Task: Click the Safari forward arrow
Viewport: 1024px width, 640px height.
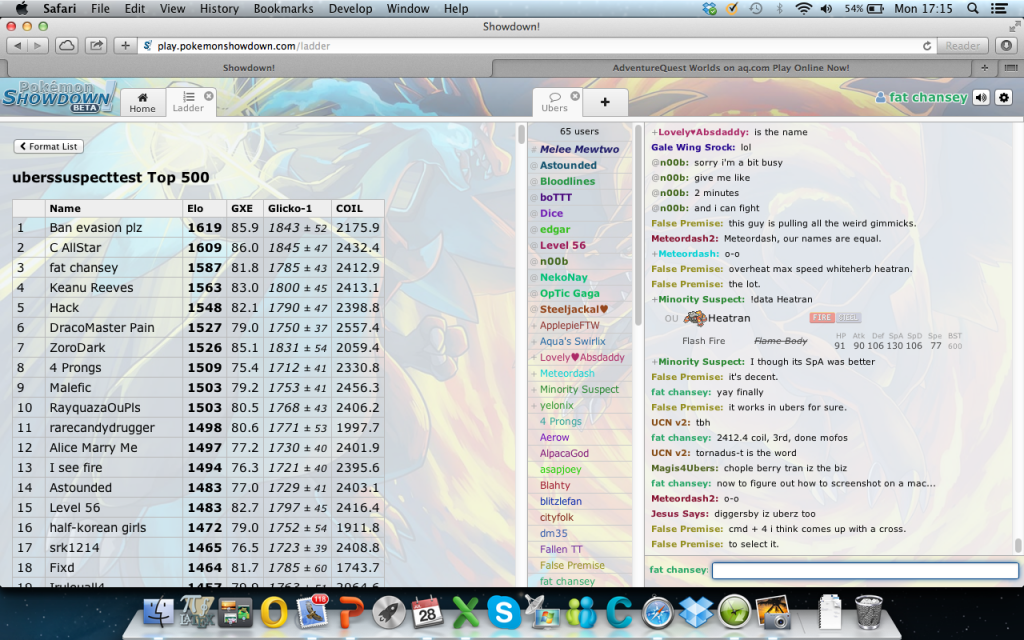Action: (x=38, y=46)
